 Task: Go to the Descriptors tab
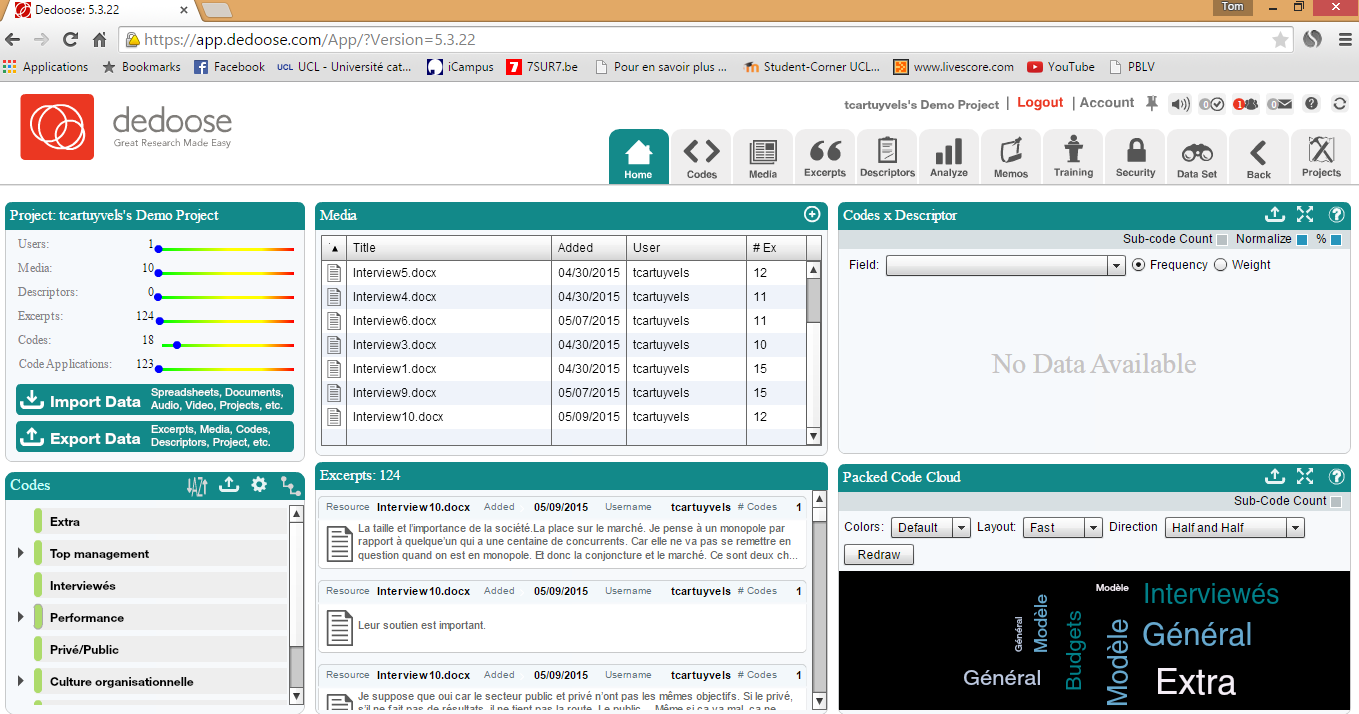(x=887, y=157)
